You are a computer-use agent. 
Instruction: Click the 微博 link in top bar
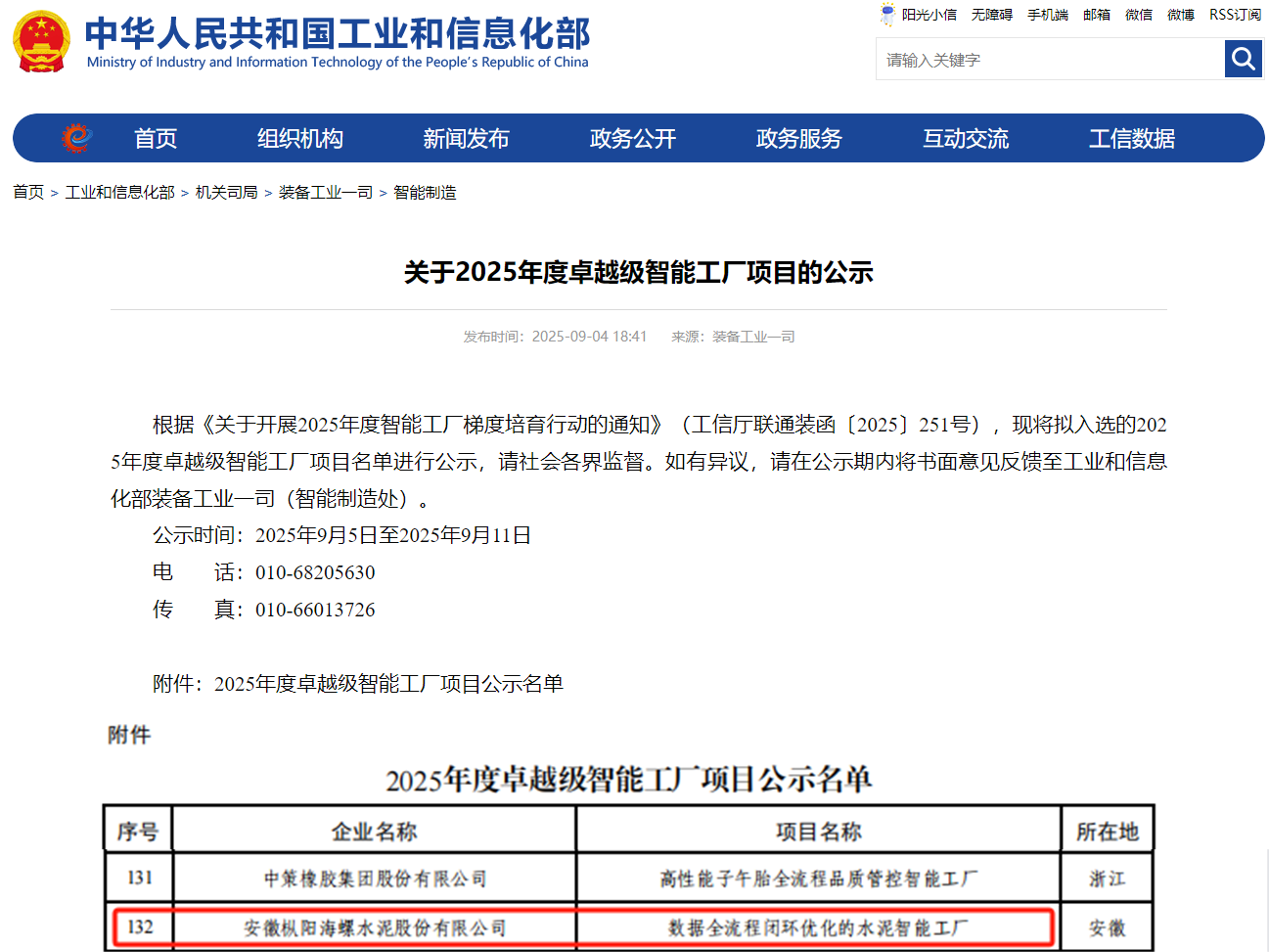tap(1180, 15)
